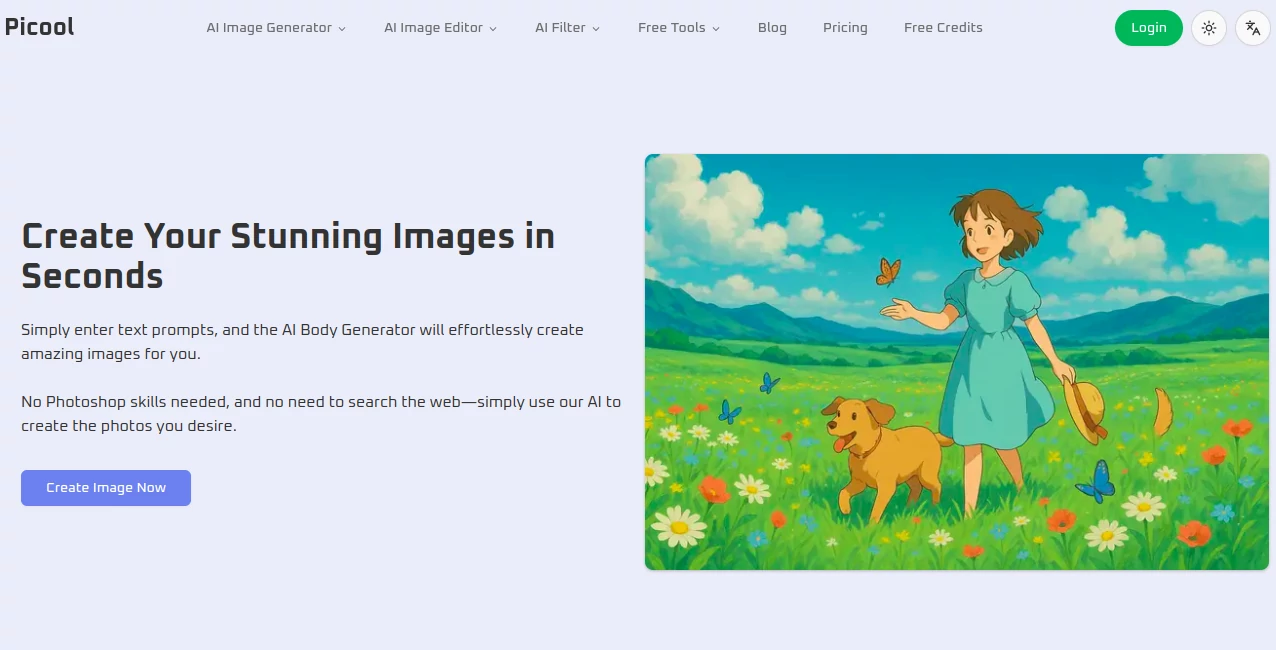Open the Pricing page
Screen dimensions: 1276x650
pyautogui.click(x=845, y=28)
